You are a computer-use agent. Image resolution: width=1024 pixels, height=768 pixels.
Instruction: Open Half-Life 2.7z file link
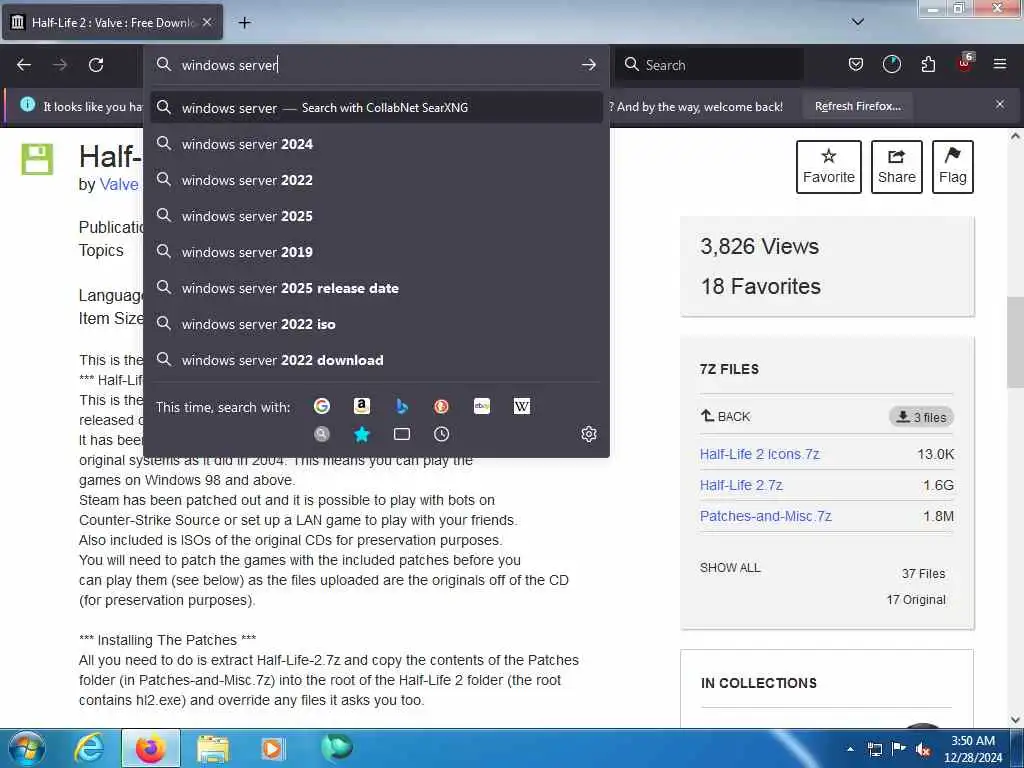pyautogui.click(x=741, y=485)
